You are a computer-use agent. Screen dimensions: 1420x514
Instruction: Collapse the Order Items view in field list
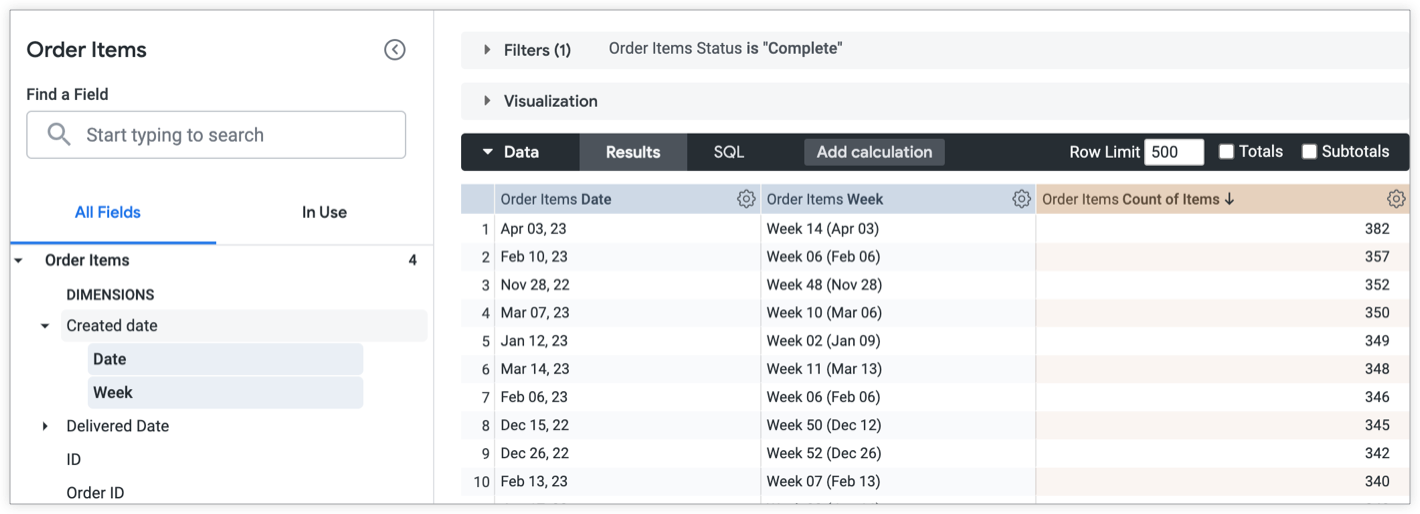tap(18, 261)
